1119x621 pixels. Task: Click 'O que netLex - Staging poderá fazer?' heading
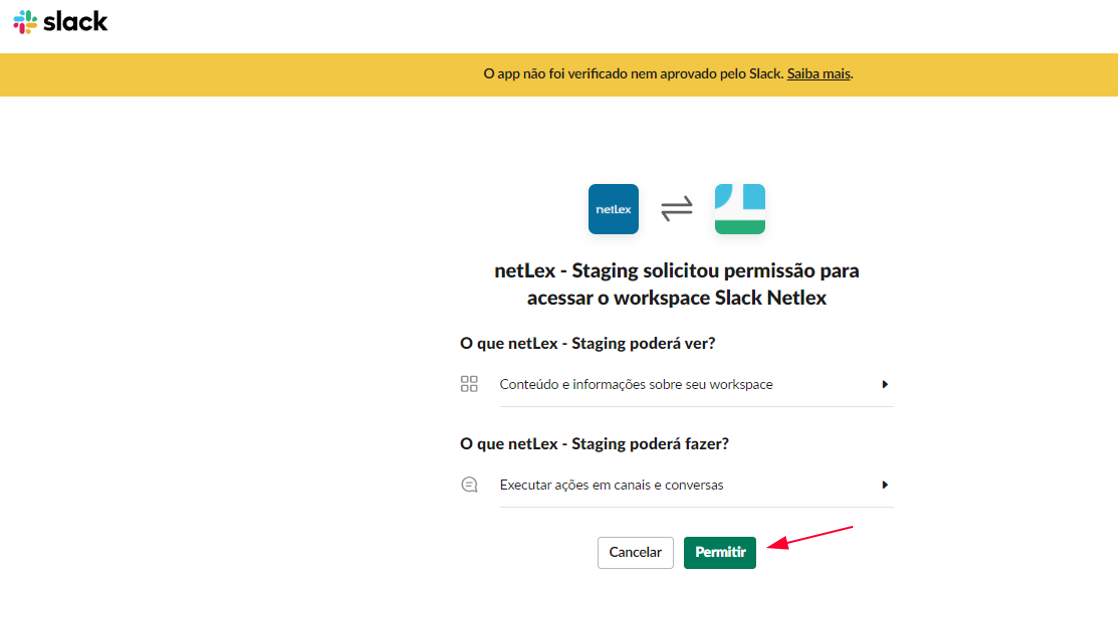pyautogui.click(x=594, y=444)
